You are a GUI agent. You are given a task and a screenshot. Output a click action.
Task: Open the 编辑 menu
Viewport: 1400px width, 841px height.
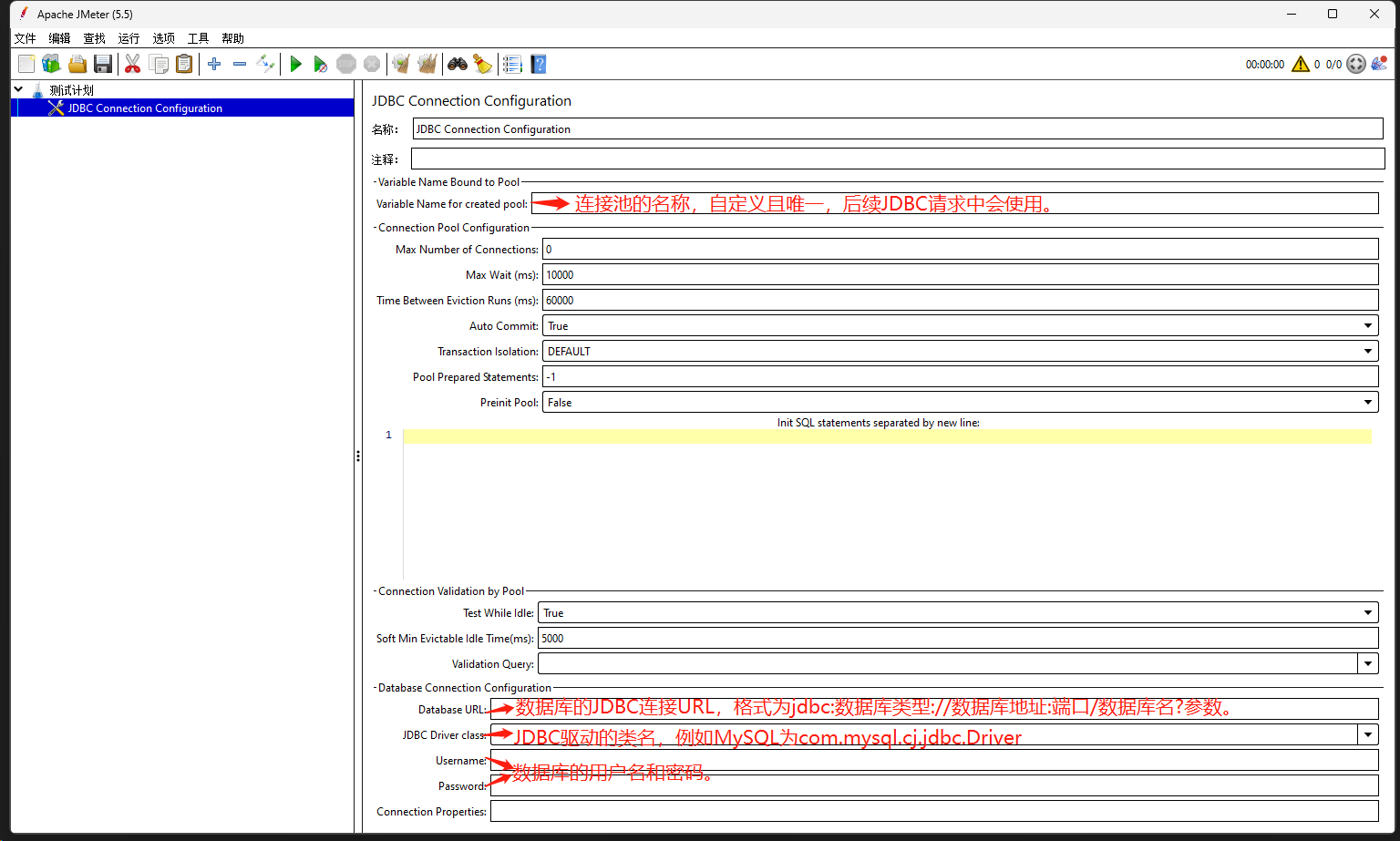(60, 38)
